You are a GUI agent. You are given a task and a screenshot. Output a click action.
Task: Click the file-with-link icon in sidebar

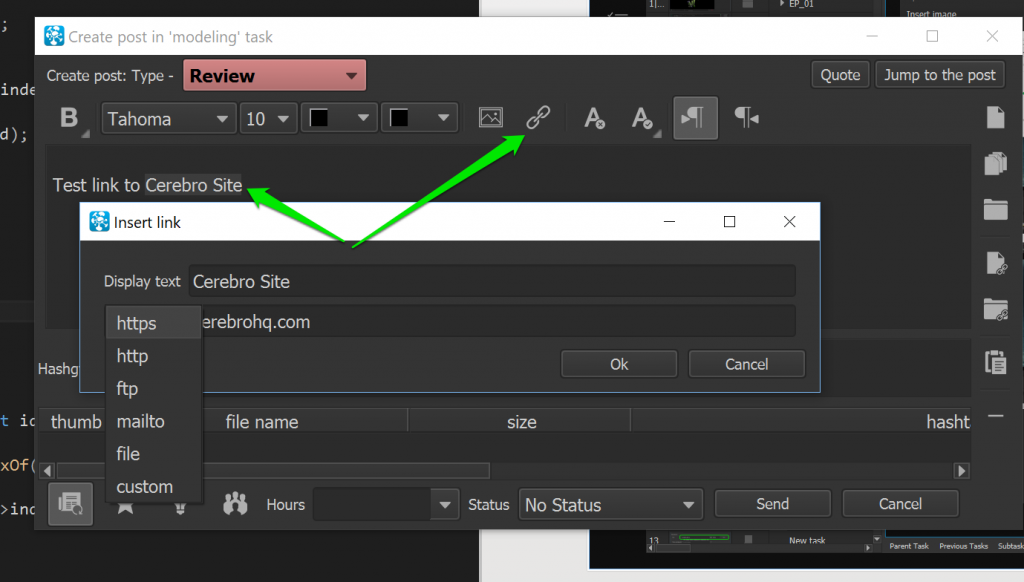point(996,263)
